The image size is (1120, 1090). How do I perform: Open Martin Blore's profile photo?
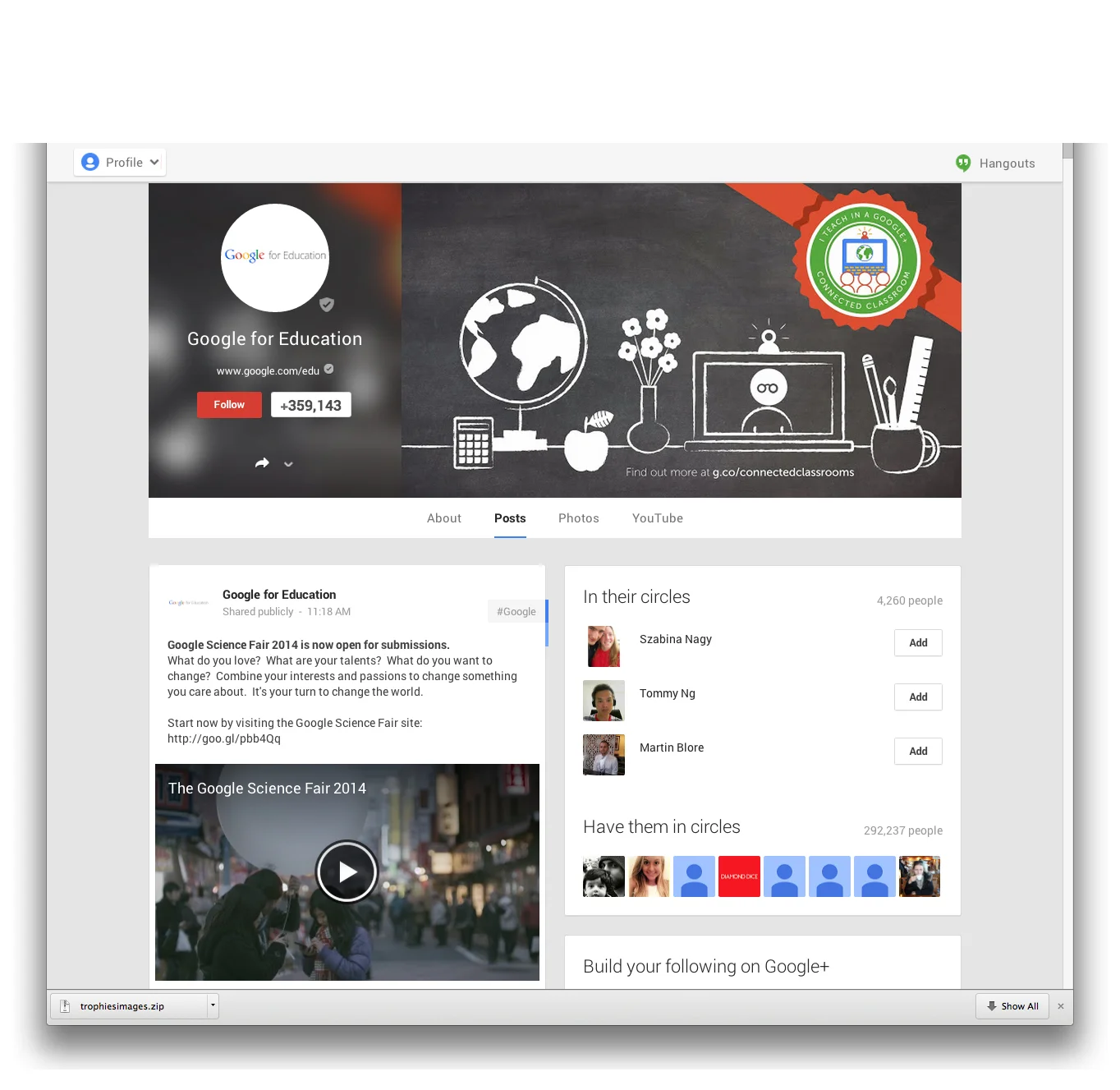[604, 755]
